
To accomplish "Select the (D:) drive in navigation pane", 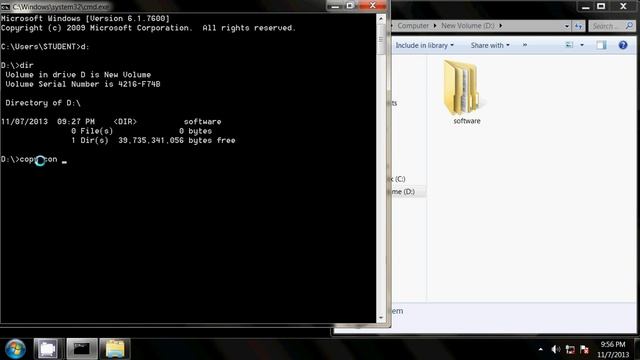I will 403,191.
